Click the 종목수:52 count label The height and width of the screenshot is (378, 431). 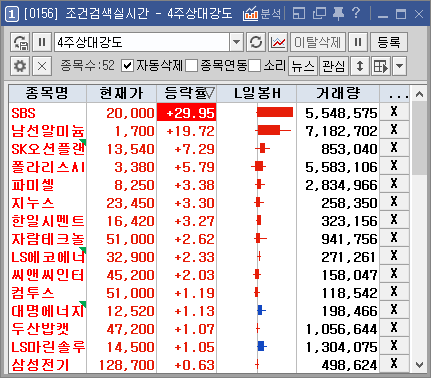click(x=87, y=66)
